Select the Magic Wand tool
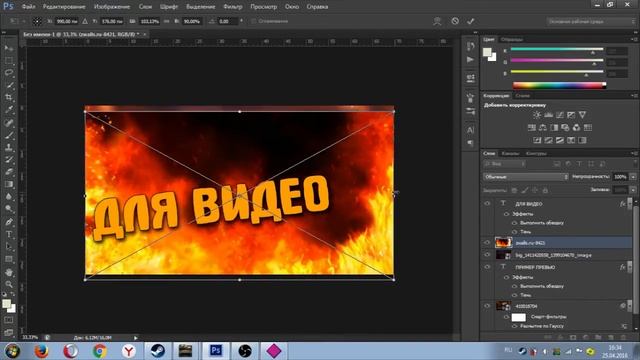 (x=9, y=85)
